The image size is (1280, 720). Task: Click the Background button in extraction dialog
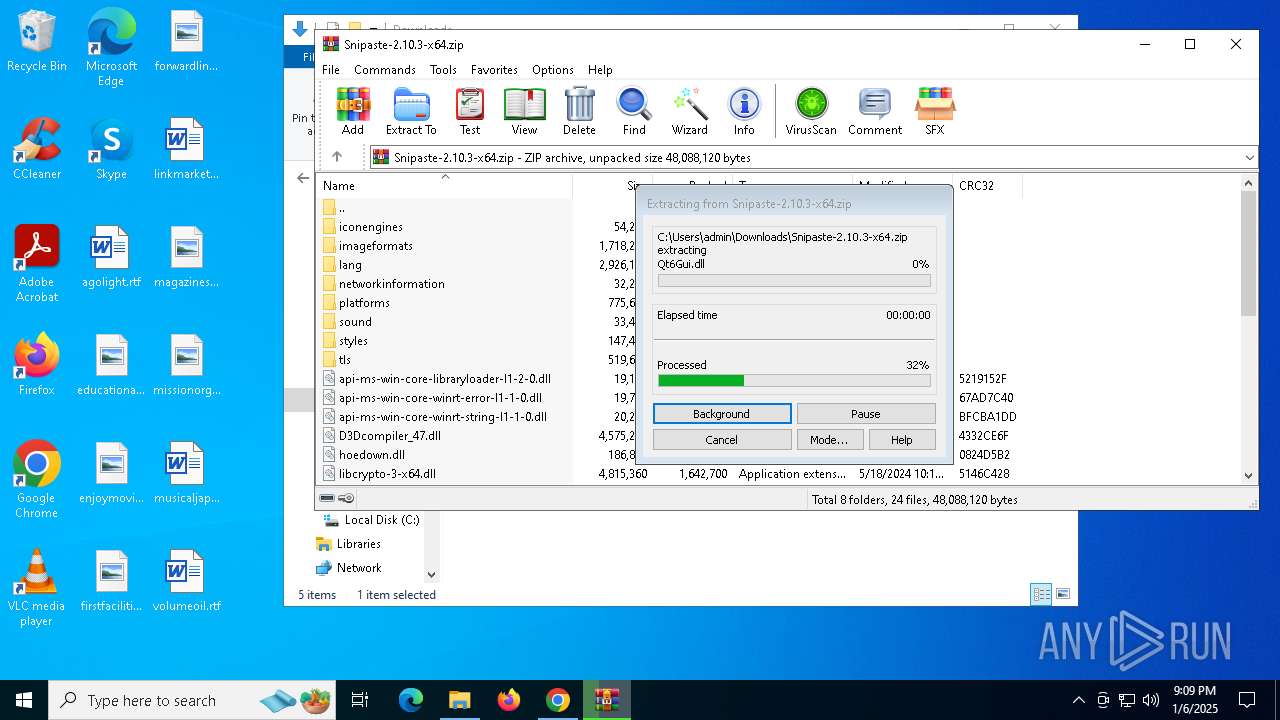pyautogui.click(x=722, y=414)
